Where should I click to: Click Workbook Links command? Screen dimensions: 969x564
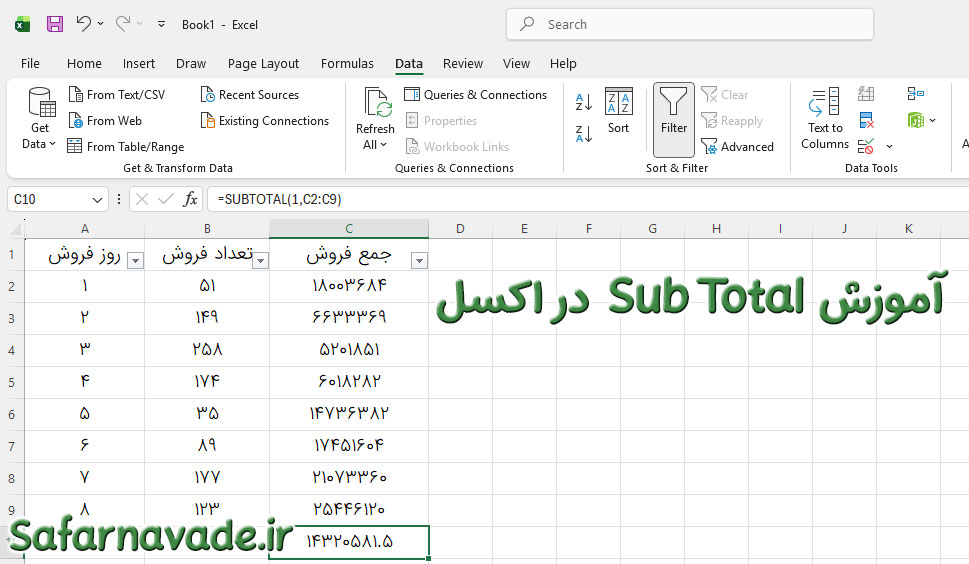click(x=457, y=146)
